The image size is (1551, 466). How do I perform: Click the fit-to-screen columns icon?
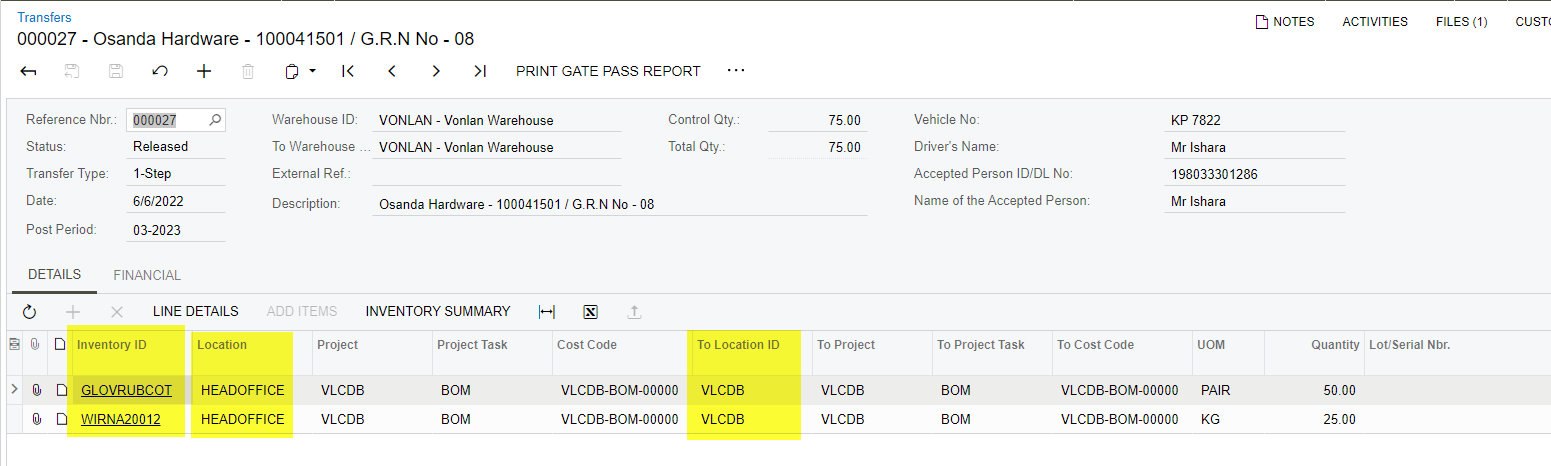click(x=547, y=312)
